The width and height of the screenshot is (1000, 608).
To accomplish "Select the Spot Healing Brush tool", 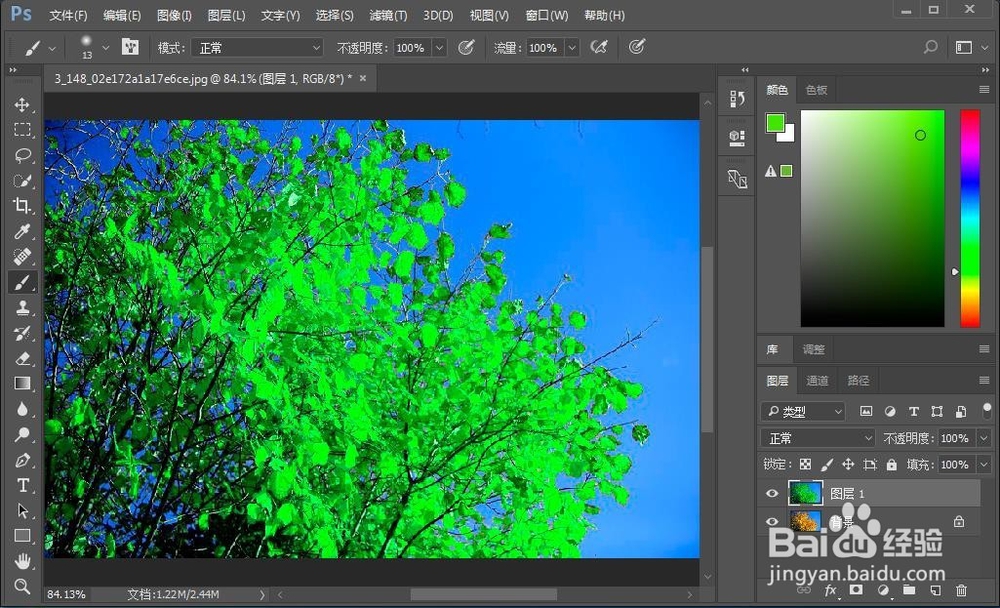I will [x=22, y=256].
